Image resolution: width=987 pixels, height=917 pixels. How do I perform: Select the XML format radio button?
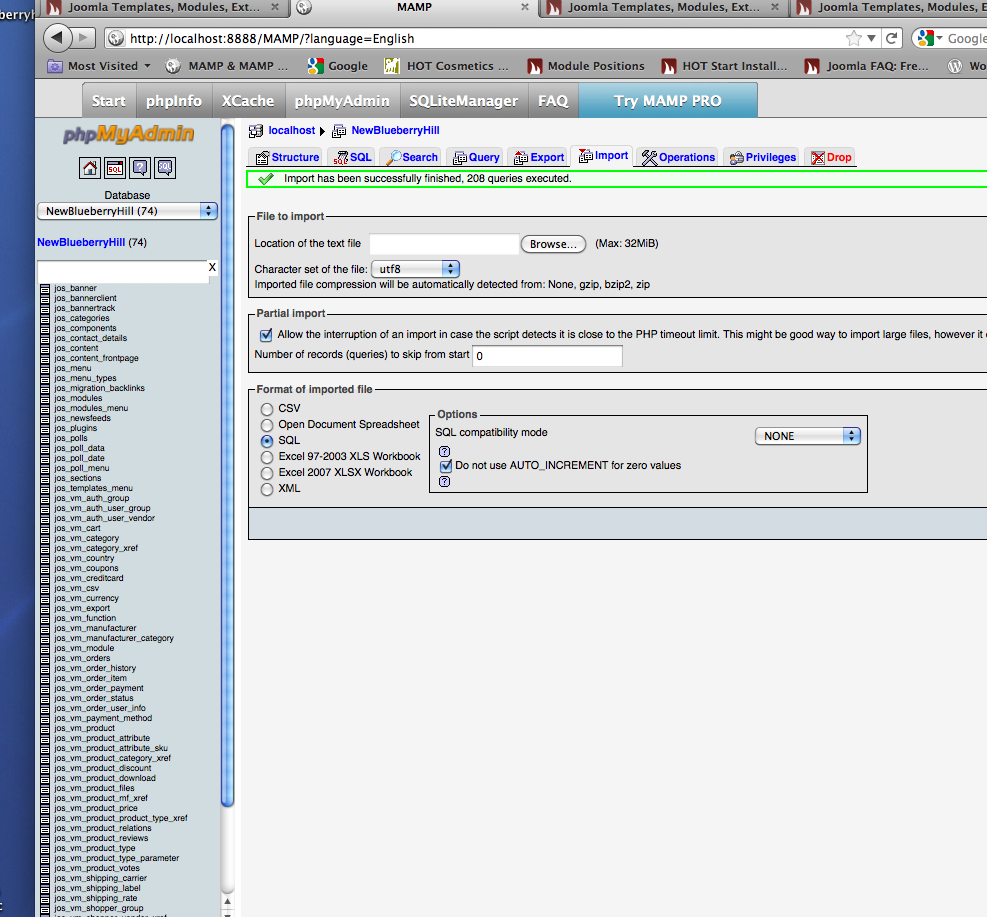(267, 489)
